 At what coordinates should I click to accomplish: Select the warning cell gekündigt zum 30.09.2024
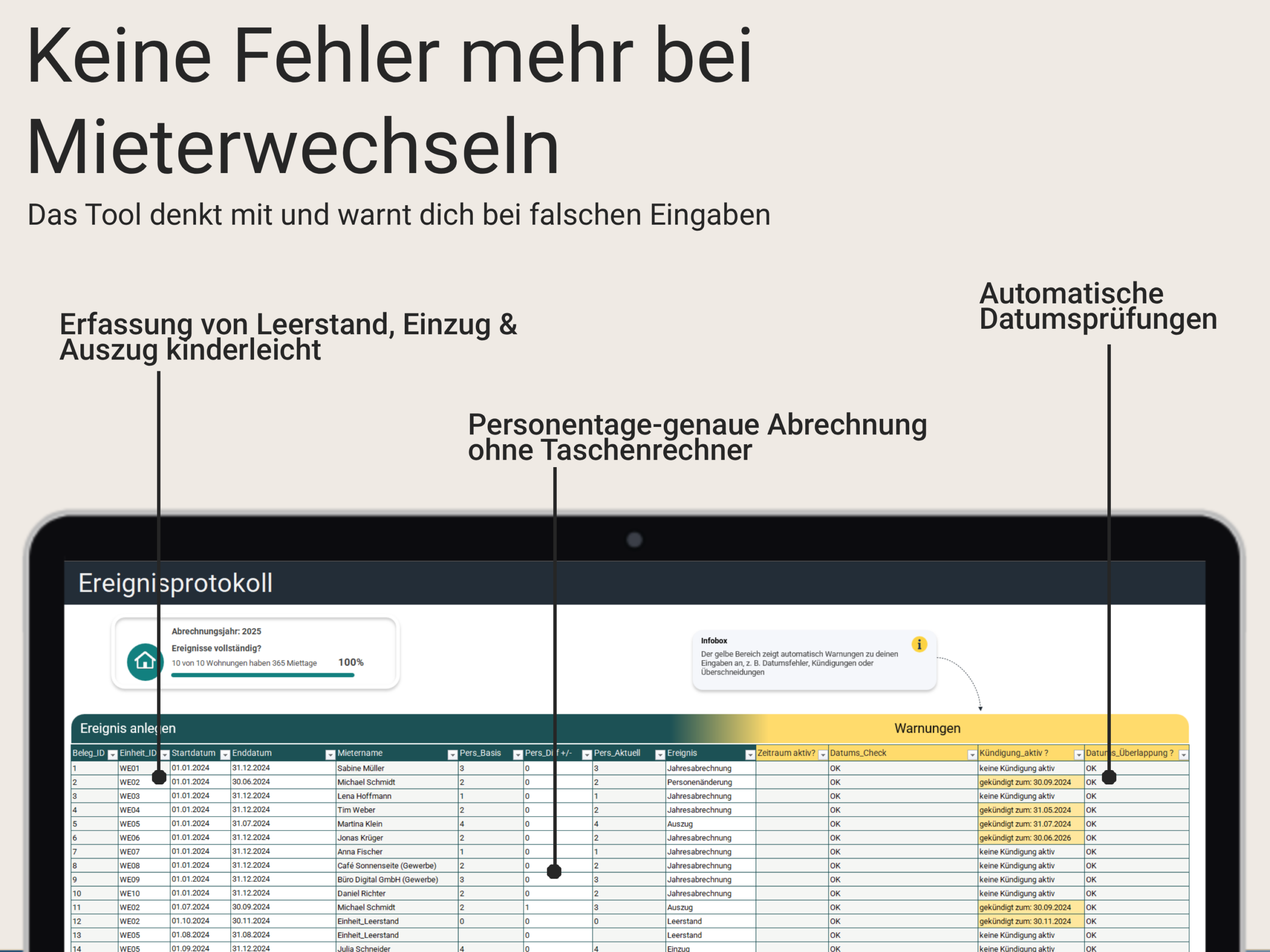click(1025, 781)
